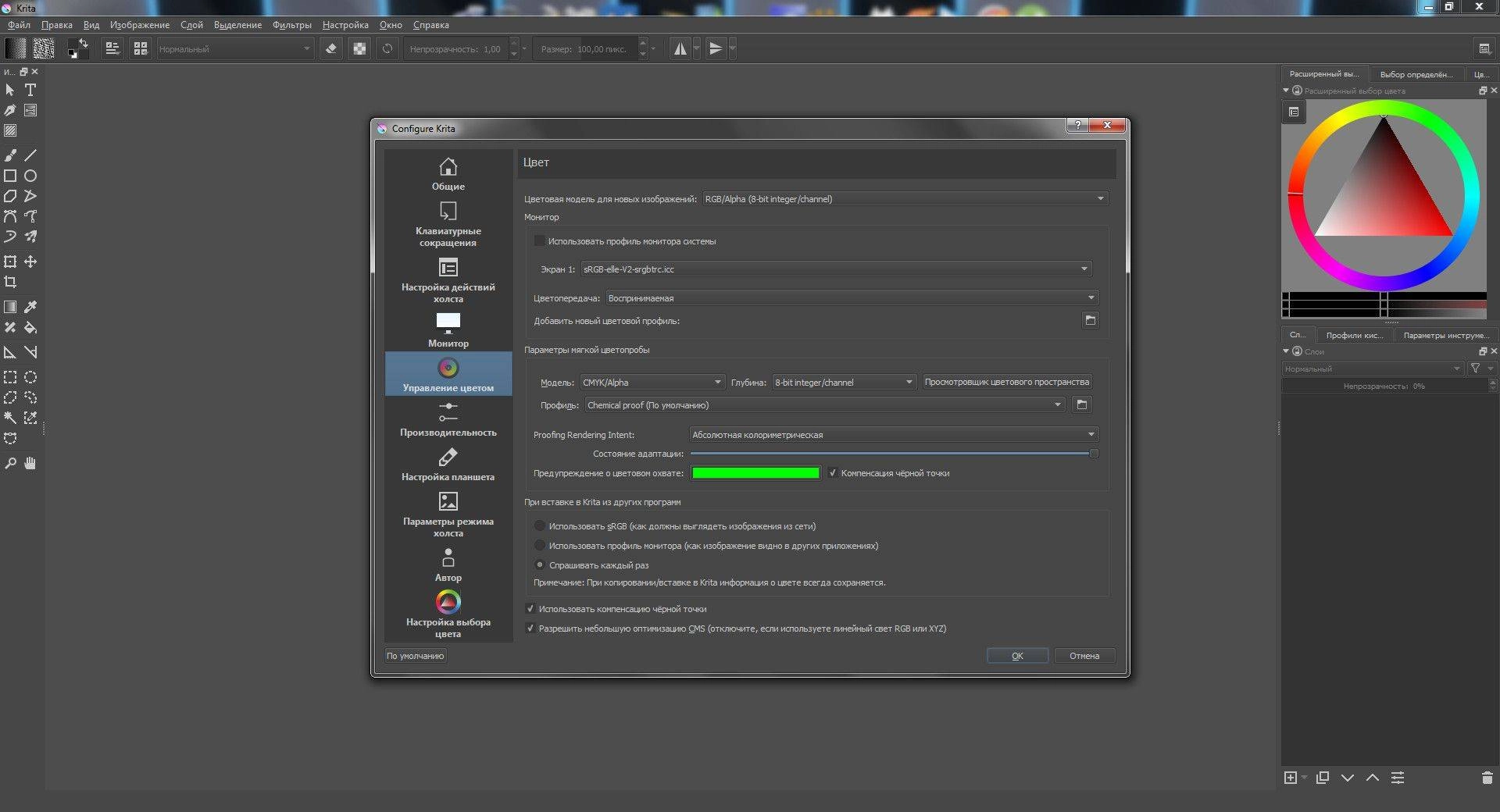
Task: Toggle Использовать компенсацию чёрной точки checkbox
Action: [x=530, y=609]
